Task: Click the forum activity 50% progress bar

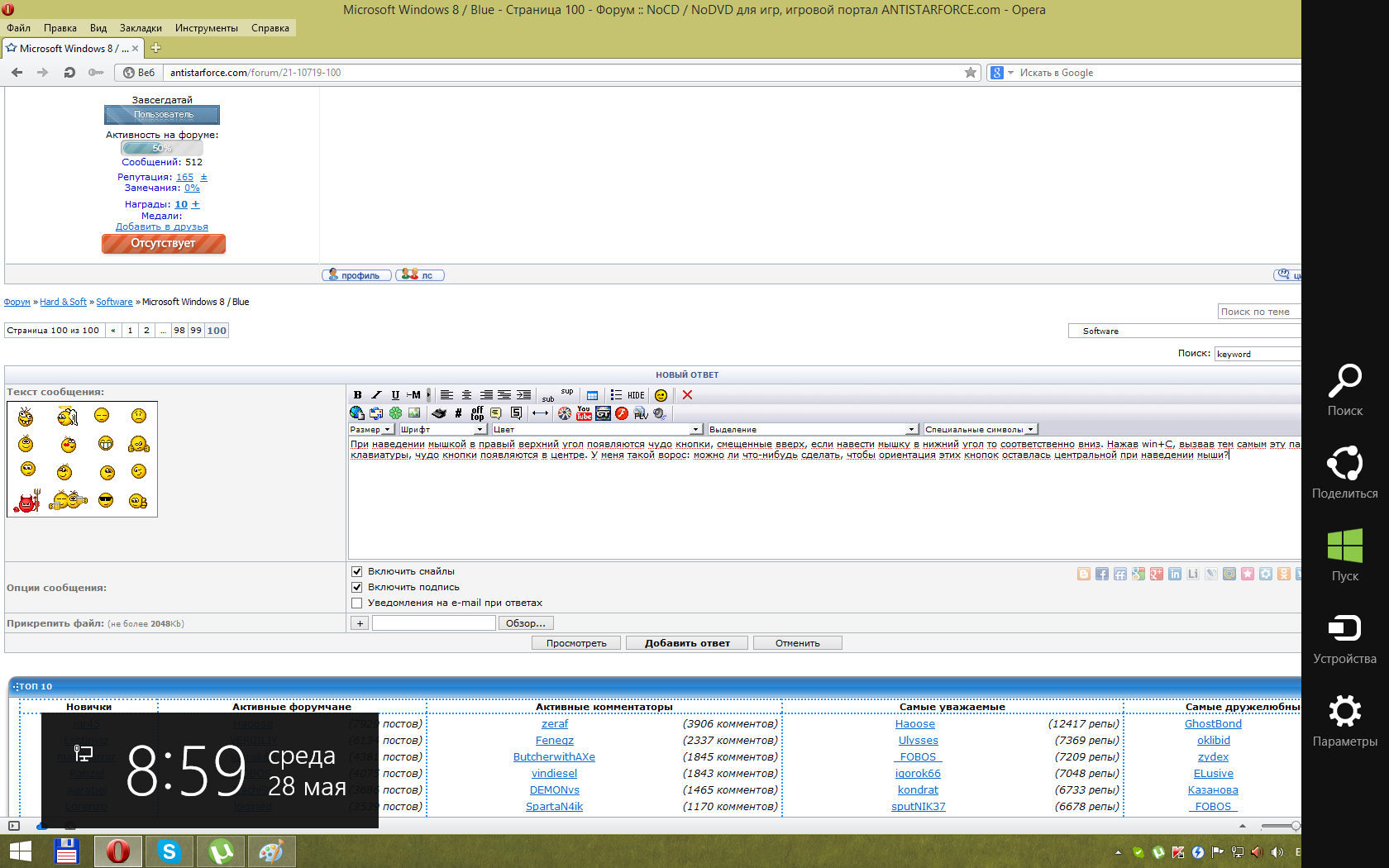Action: coord(162,148)
